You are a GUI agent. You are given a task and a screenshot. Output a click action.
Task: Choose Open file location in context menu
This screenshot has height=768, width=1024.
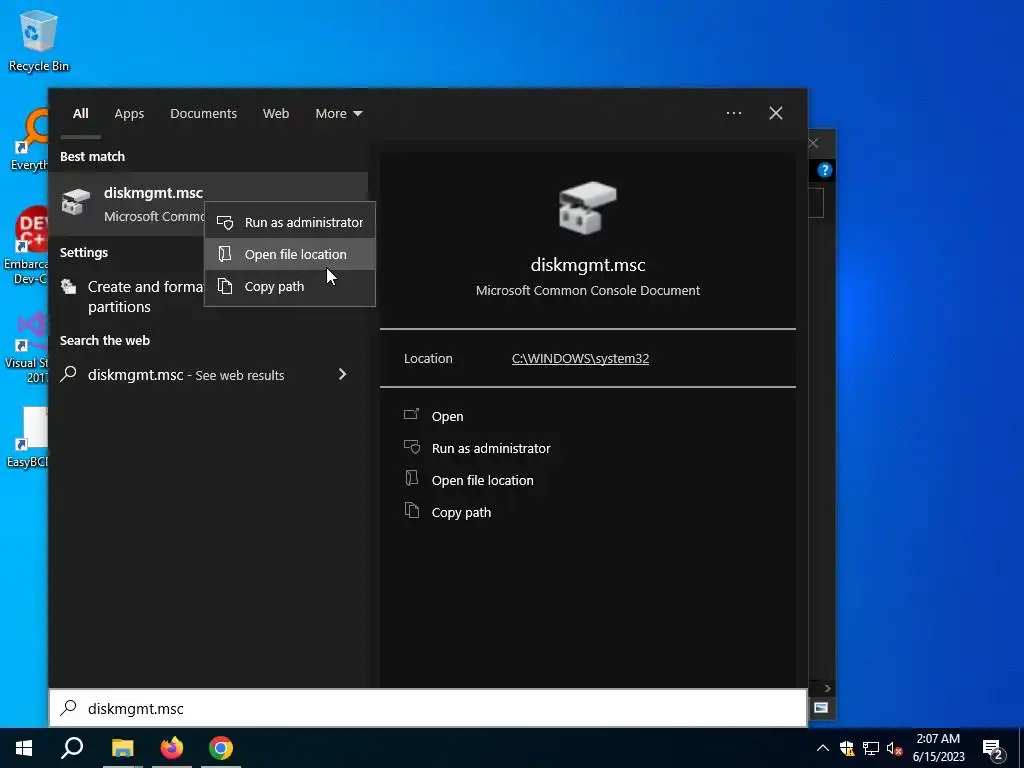pyautogui.click(x=290, y=255)
